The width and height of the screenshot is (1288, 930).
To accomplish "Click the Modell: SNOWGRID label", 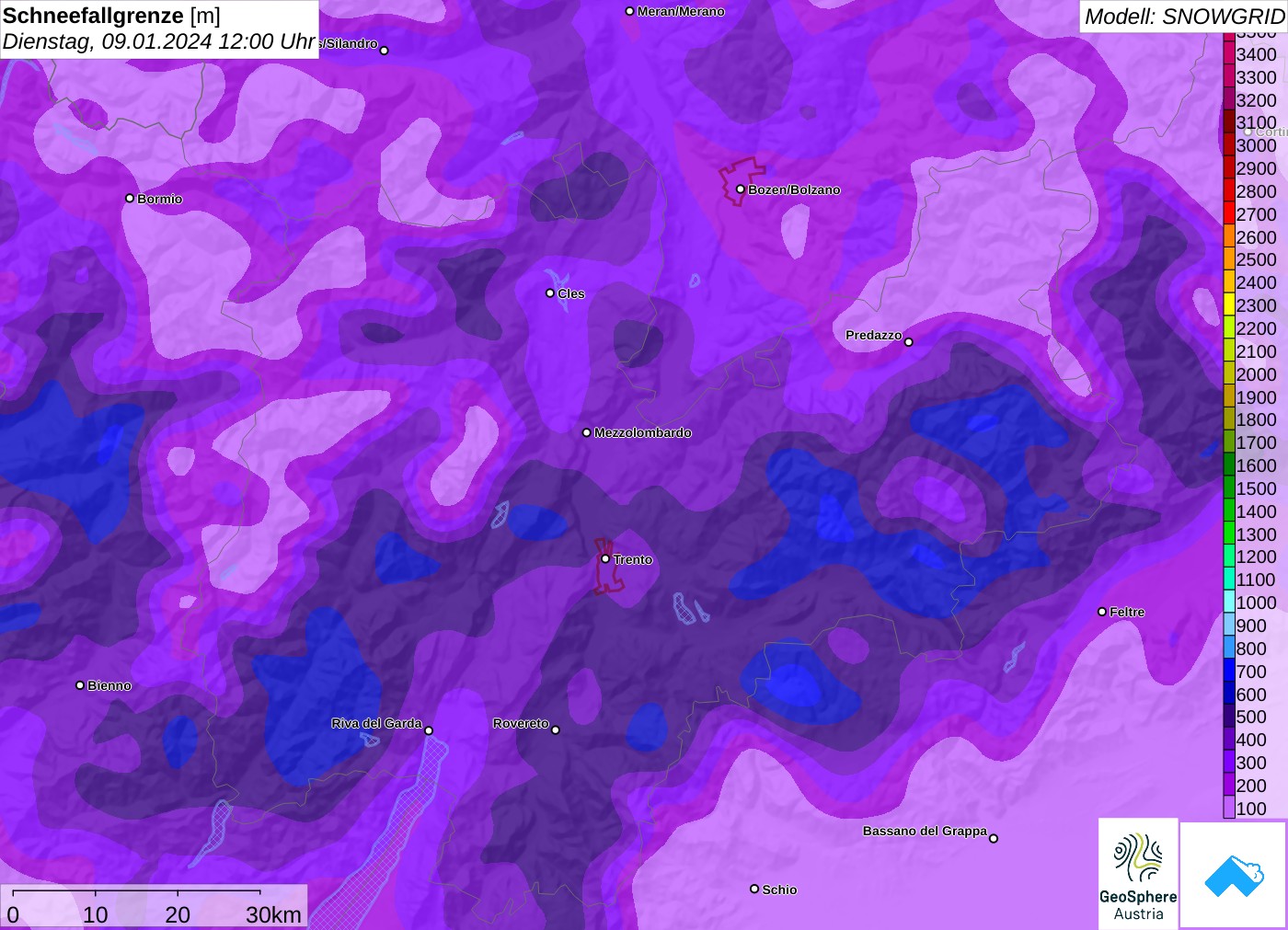I will coord(1184,17).
